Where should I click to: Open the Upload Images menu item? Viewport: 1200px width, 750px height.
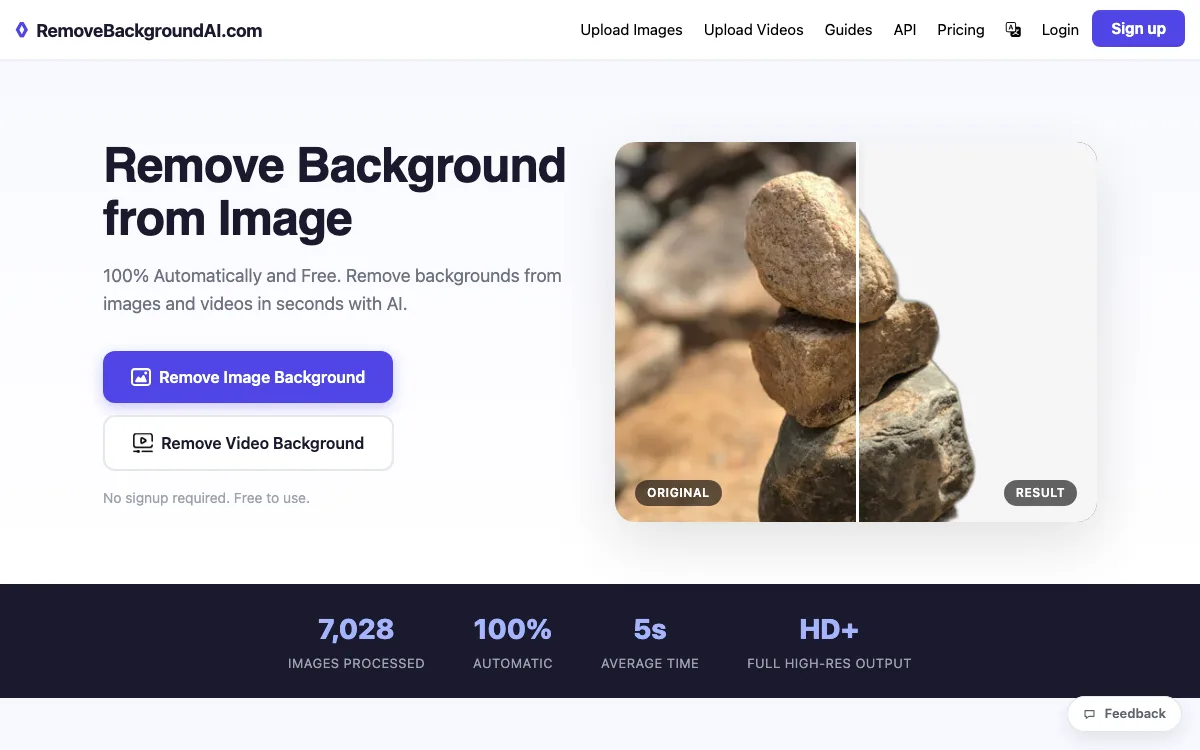coord(631,30)
